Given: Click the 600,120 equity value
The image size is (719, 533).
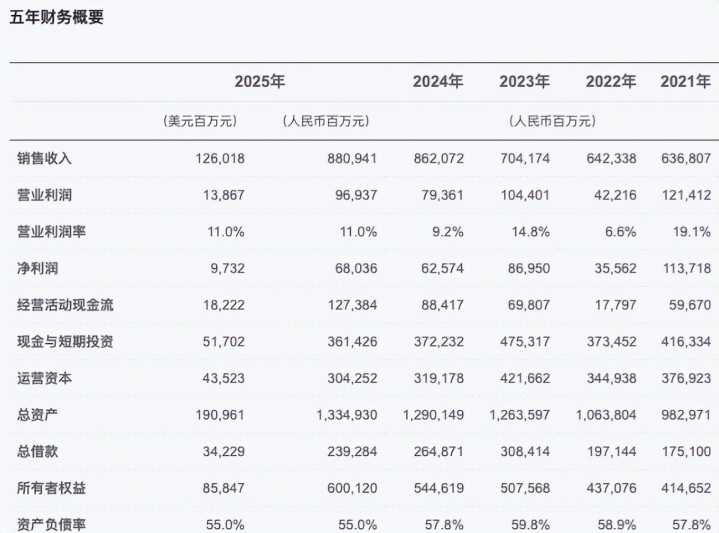Looking at the screenshot, I should (x=352, y=488).
